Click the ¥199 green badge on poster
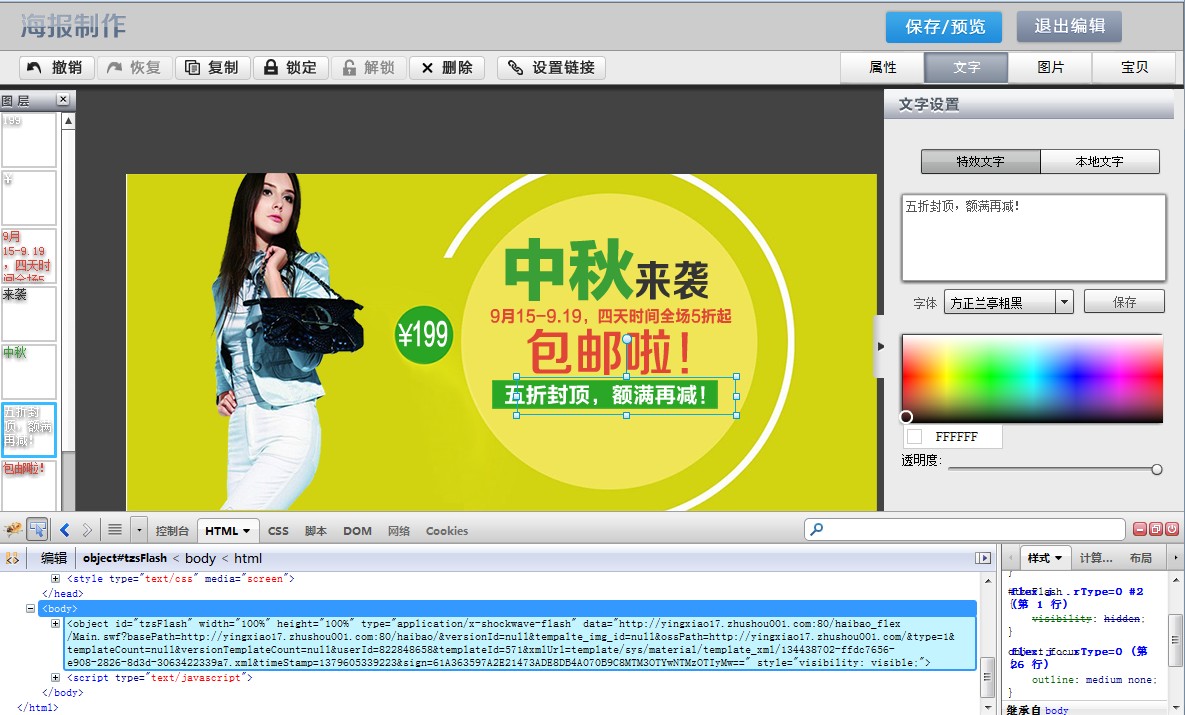 point(424,334)
